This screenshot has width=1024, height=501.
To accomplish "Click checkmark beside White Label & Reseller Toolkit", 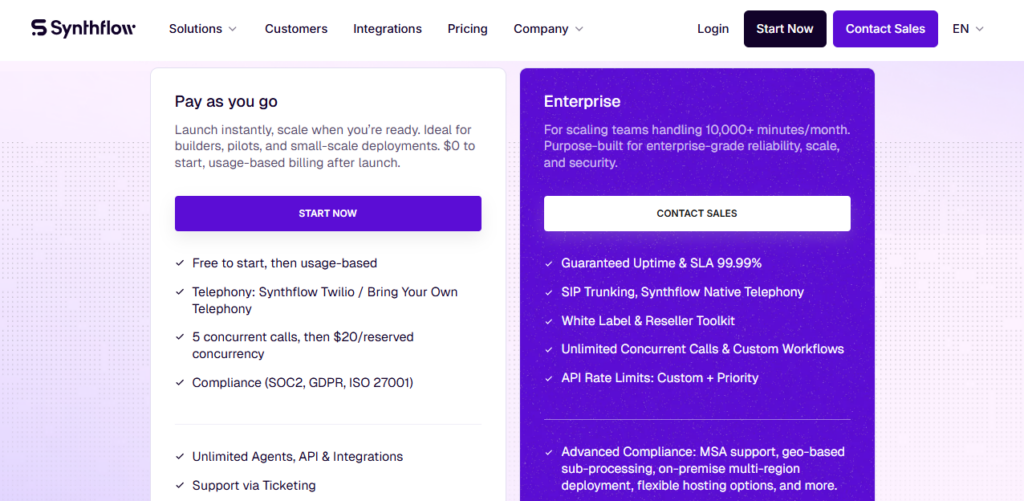I will click(549, 321).
